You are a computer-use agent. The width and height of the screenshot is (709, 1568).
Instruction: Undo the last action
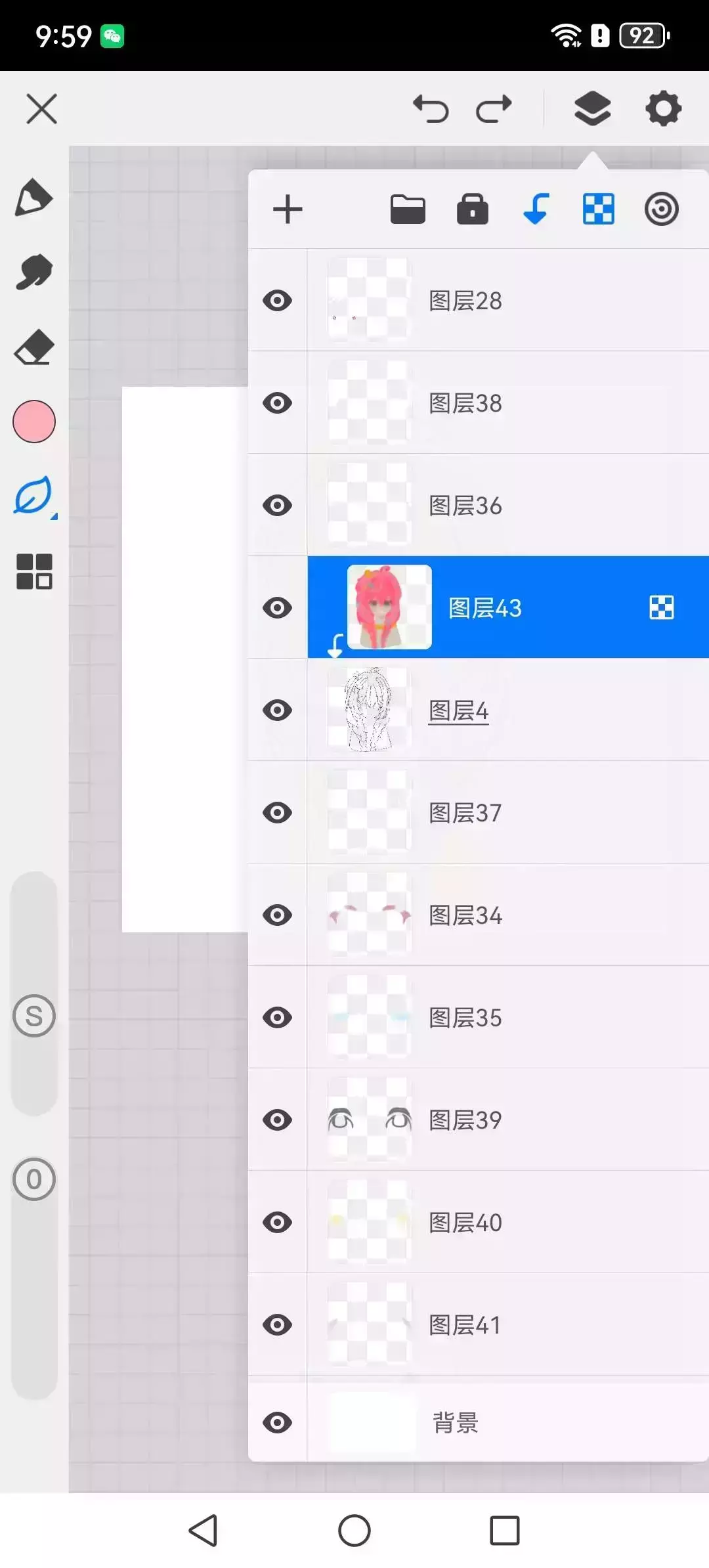tap(431, 108)
